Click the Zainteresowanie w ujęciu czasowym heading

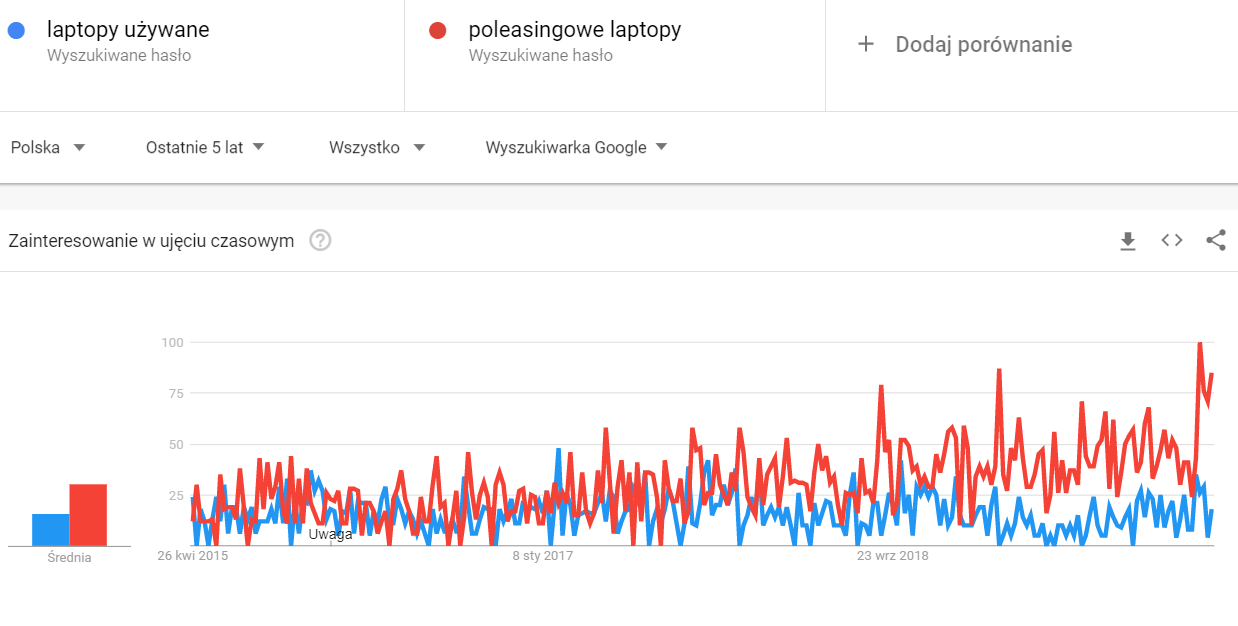pyautogui.click(x=151, y=241)
